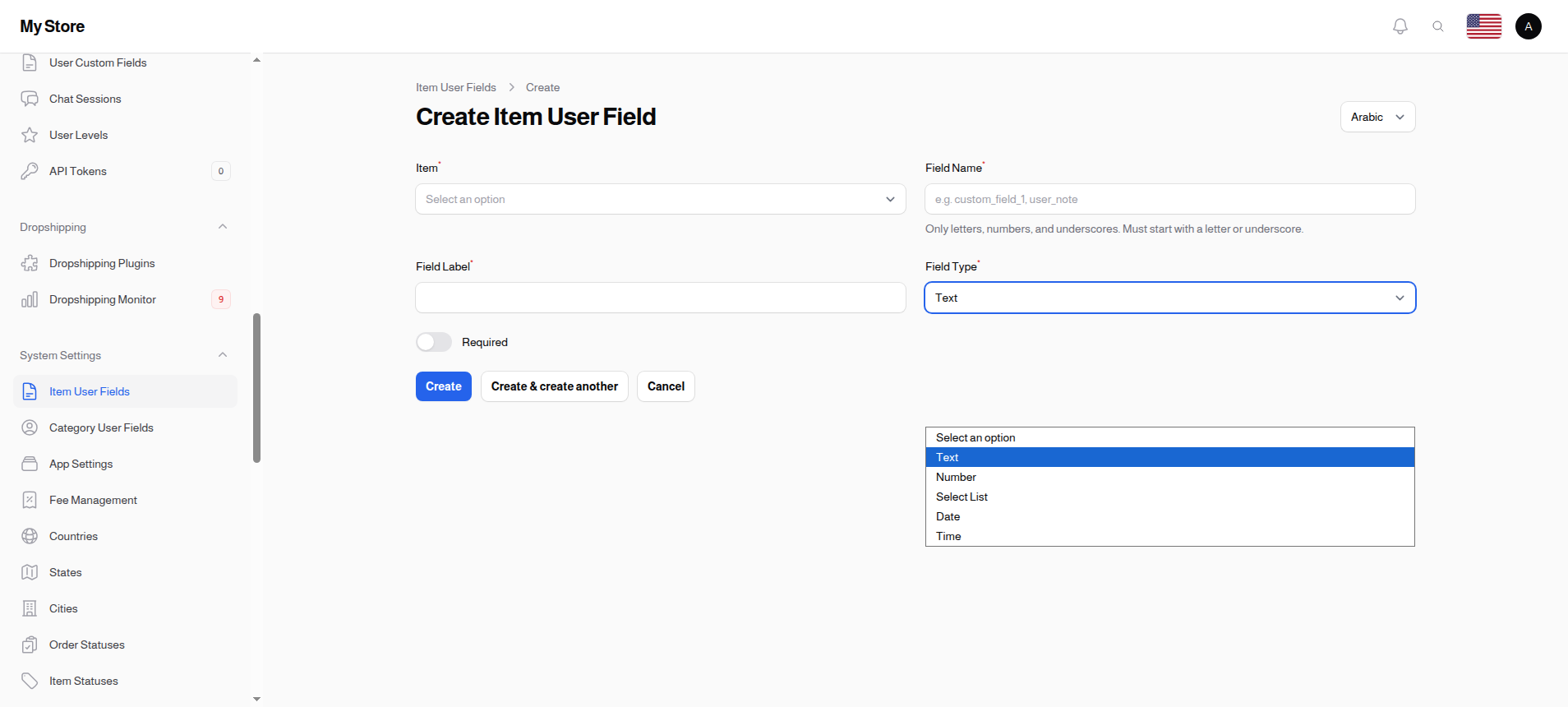Image resolution: width=1568 pixels, height=707 pixels.
Task: Open Category User Fields page
Action: coord(125,427)
